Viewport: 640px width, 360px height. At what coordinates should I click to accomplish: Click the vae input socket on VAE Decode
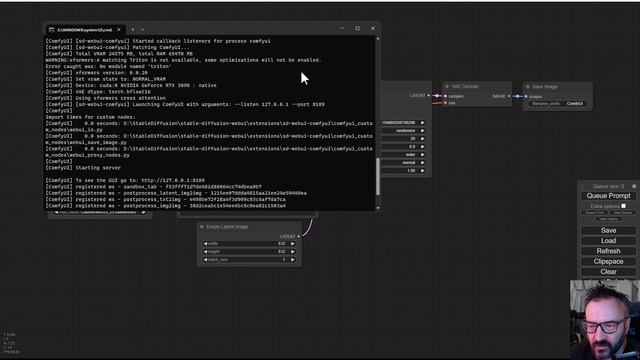[x=445, y=103]
